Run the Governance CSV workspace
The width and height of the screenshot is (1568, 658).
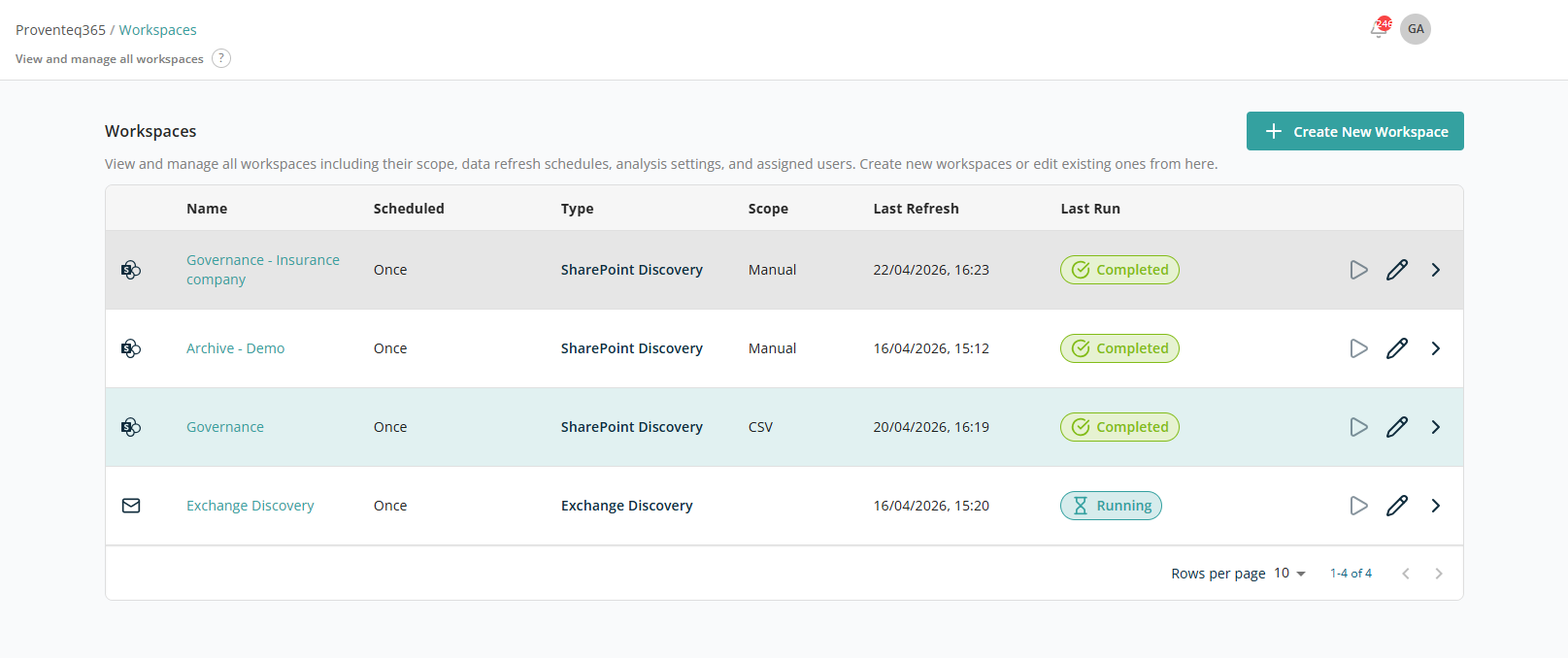tap(1358, 427)
